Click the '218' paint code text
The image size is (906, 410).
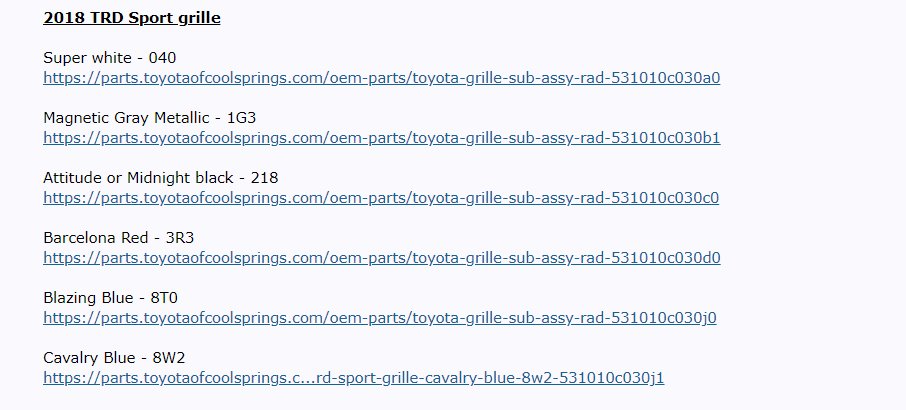[264, 178]
